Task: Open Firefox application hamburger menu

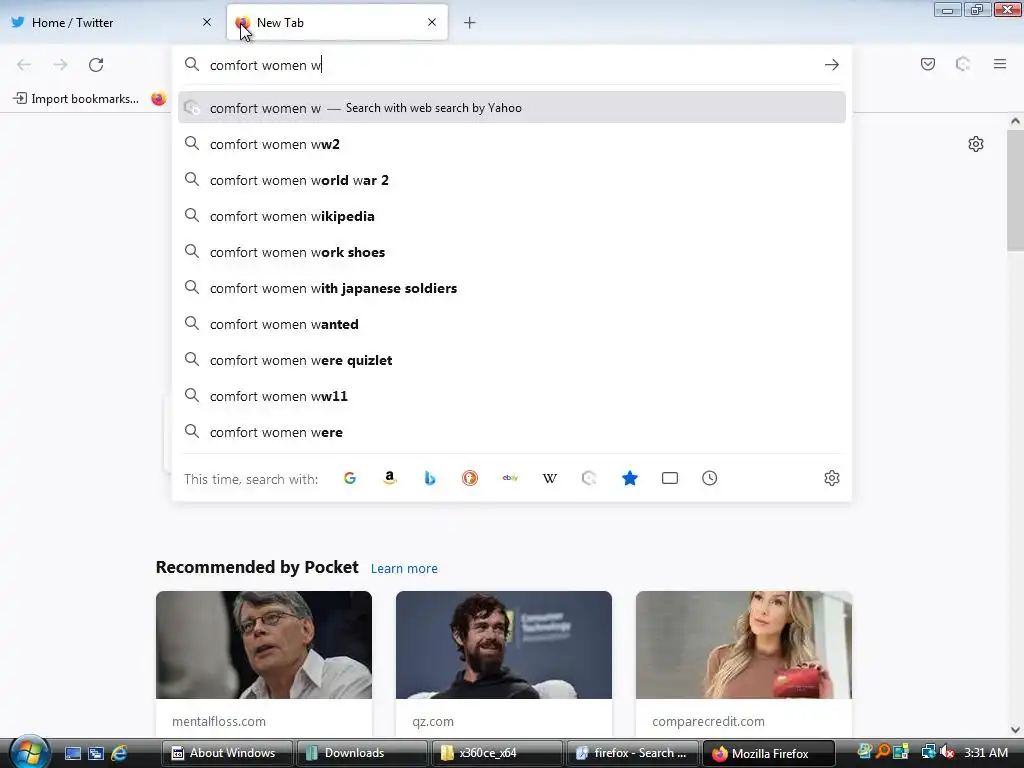Action: click(999, 64)
